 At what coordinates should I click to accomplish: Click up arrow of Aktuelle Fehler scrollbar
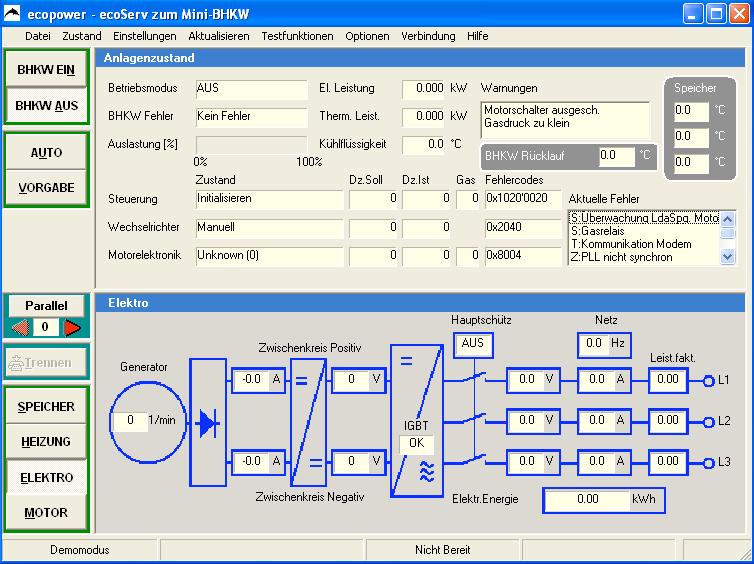[x=728, y=219]
